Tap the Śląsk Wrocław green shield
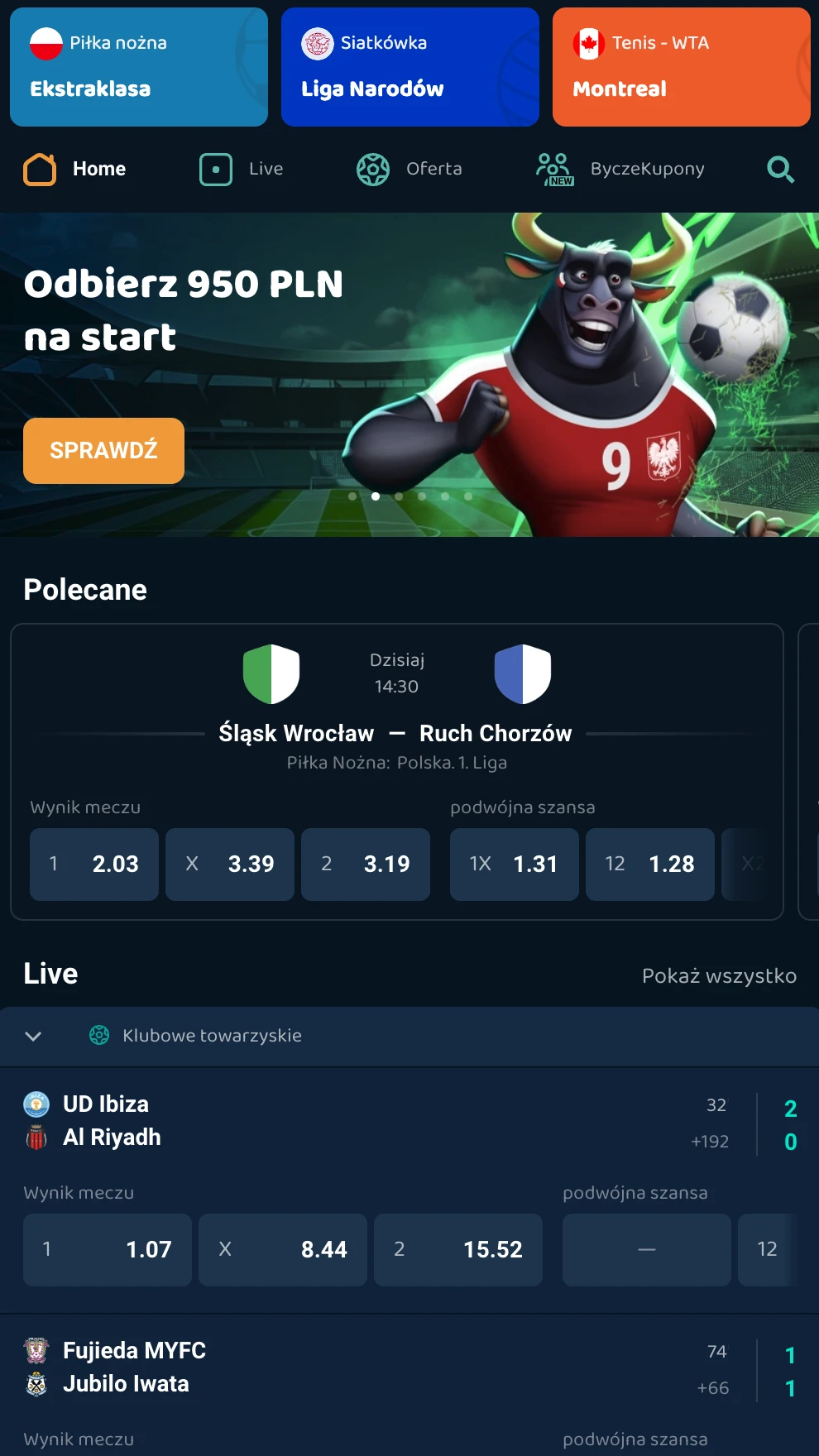 click(x=271, y=674)
